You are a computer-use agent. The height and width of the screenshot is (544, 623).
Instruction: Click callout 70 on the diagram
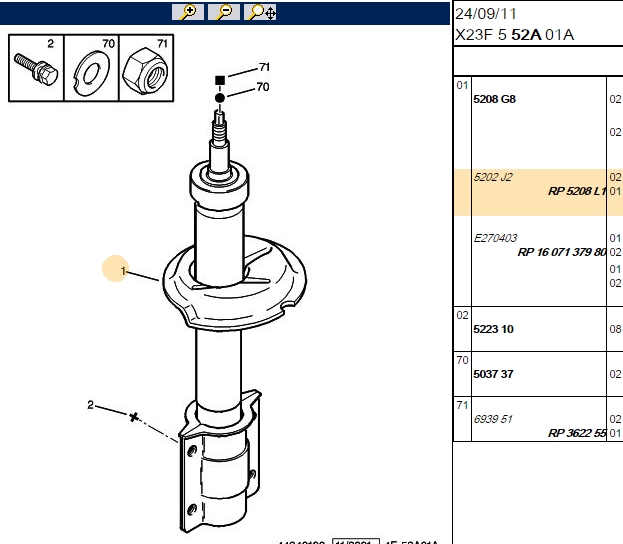(263, 87)
